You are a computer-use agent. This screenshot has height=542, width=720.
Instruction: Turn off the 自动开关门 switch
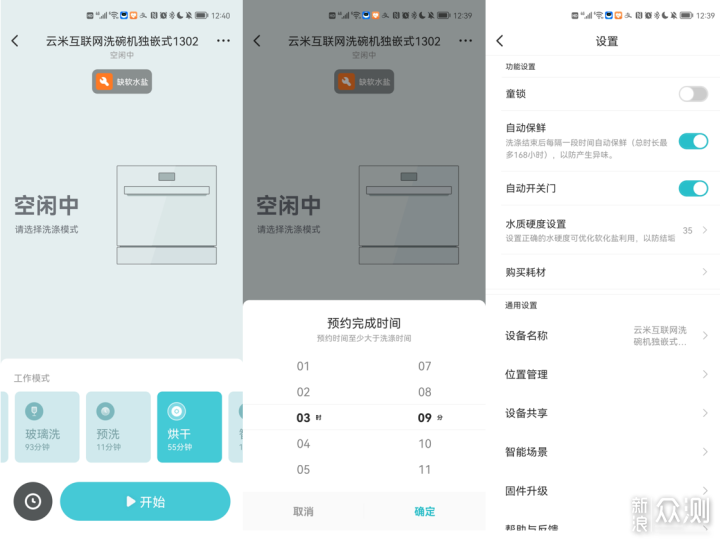point(693,188)
